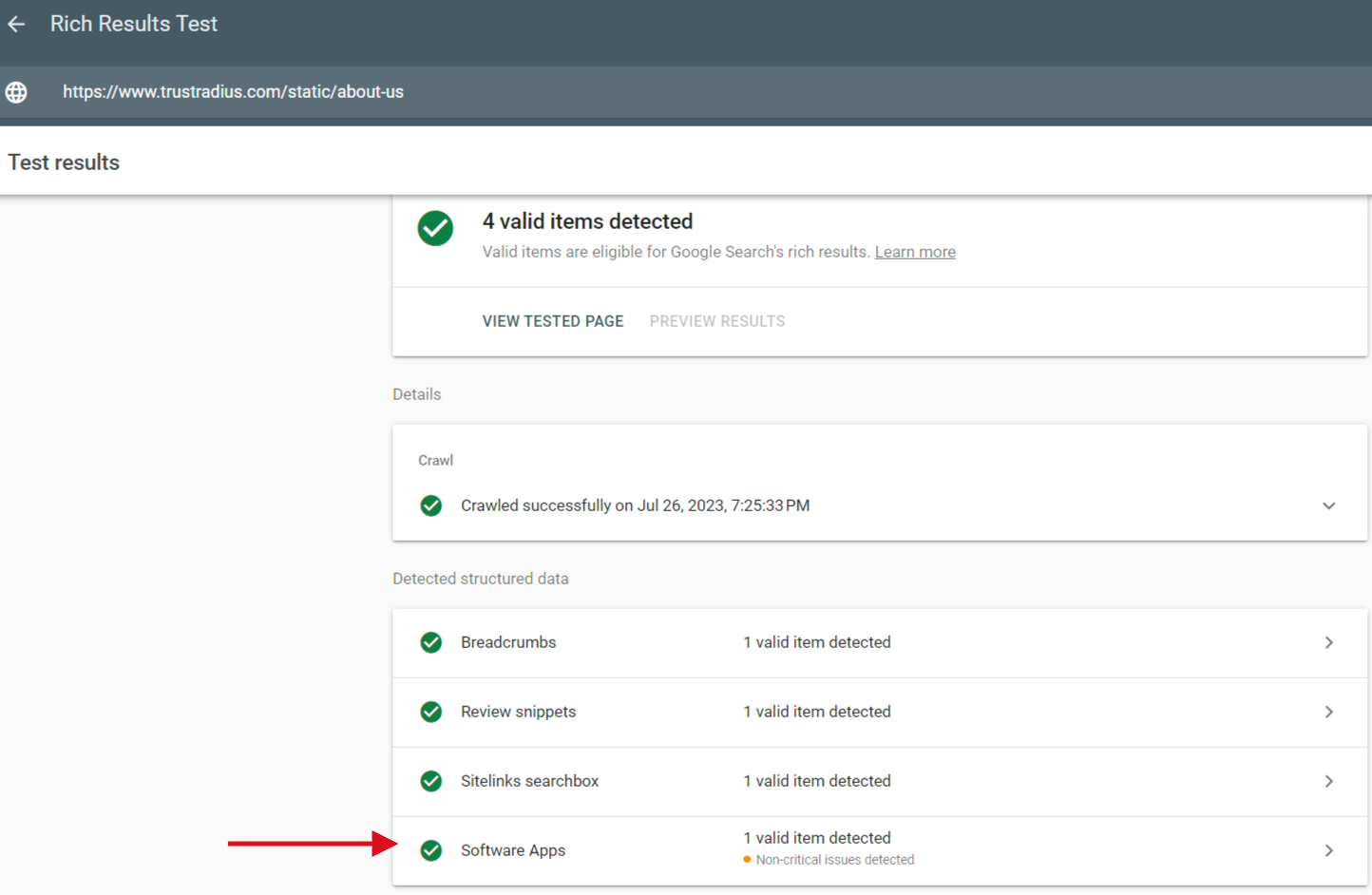Open the Review snippets row chevron
Image resolution: width=1372 pixels, height=895 pixels.
pos(1328,713)
